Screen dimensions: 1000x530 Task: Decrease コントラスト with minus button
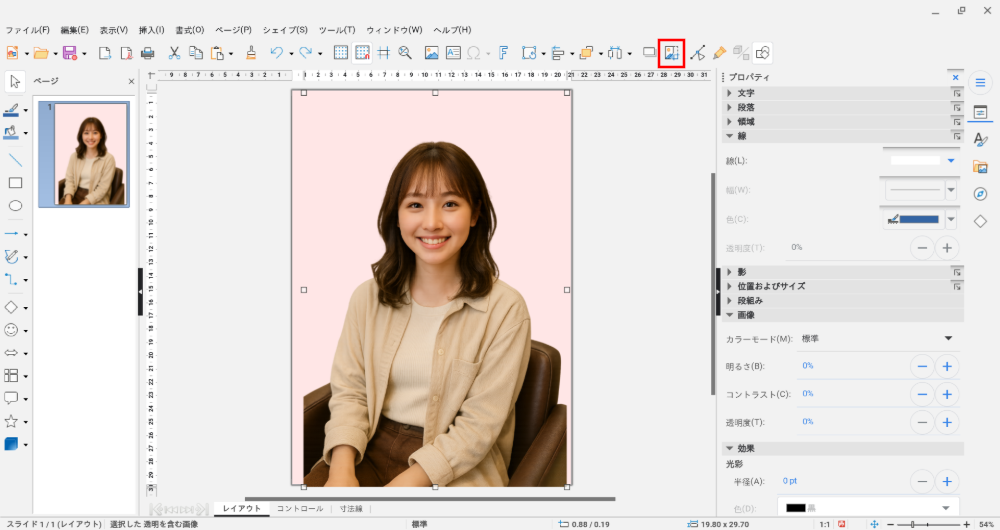922,394
